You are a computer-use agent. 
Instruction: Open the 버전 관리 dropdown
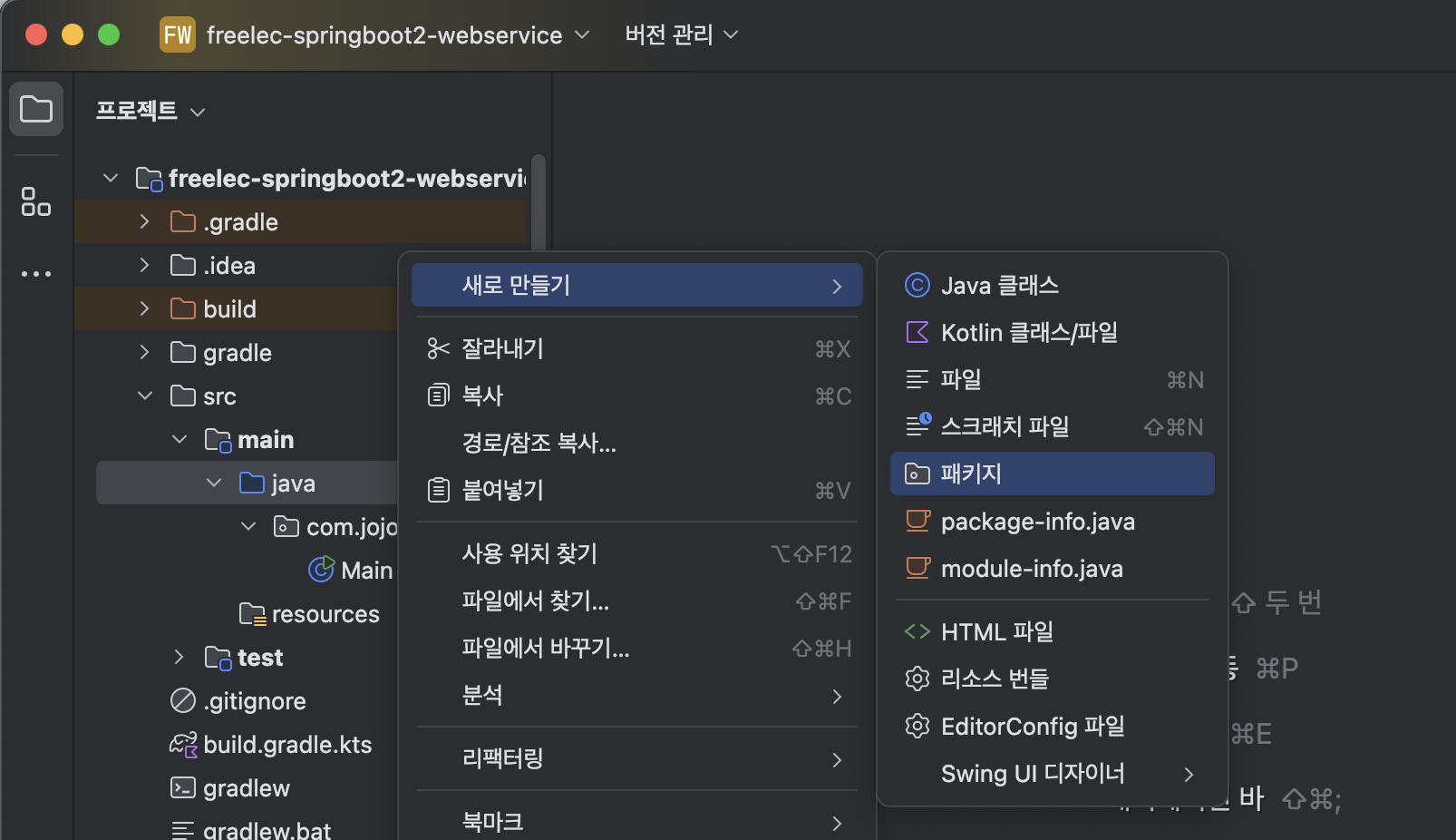coord(682,34)
